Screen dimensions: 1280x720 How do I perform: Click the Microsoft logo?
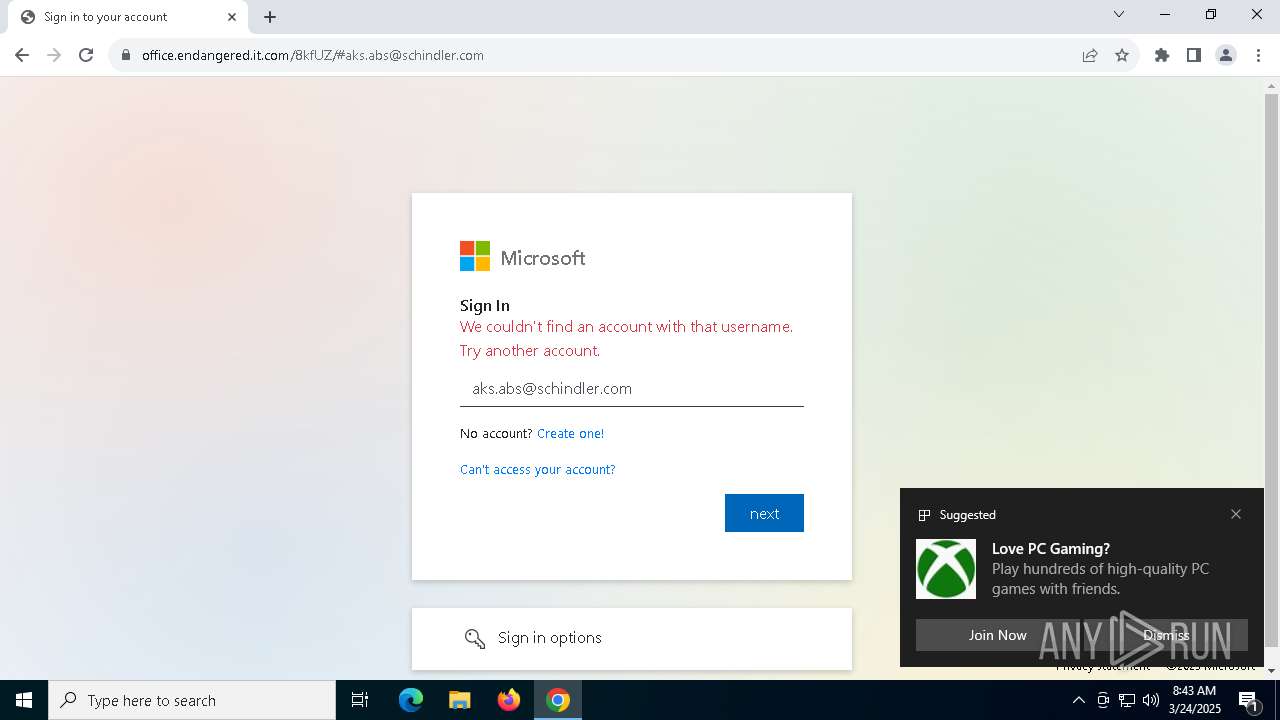523,257
